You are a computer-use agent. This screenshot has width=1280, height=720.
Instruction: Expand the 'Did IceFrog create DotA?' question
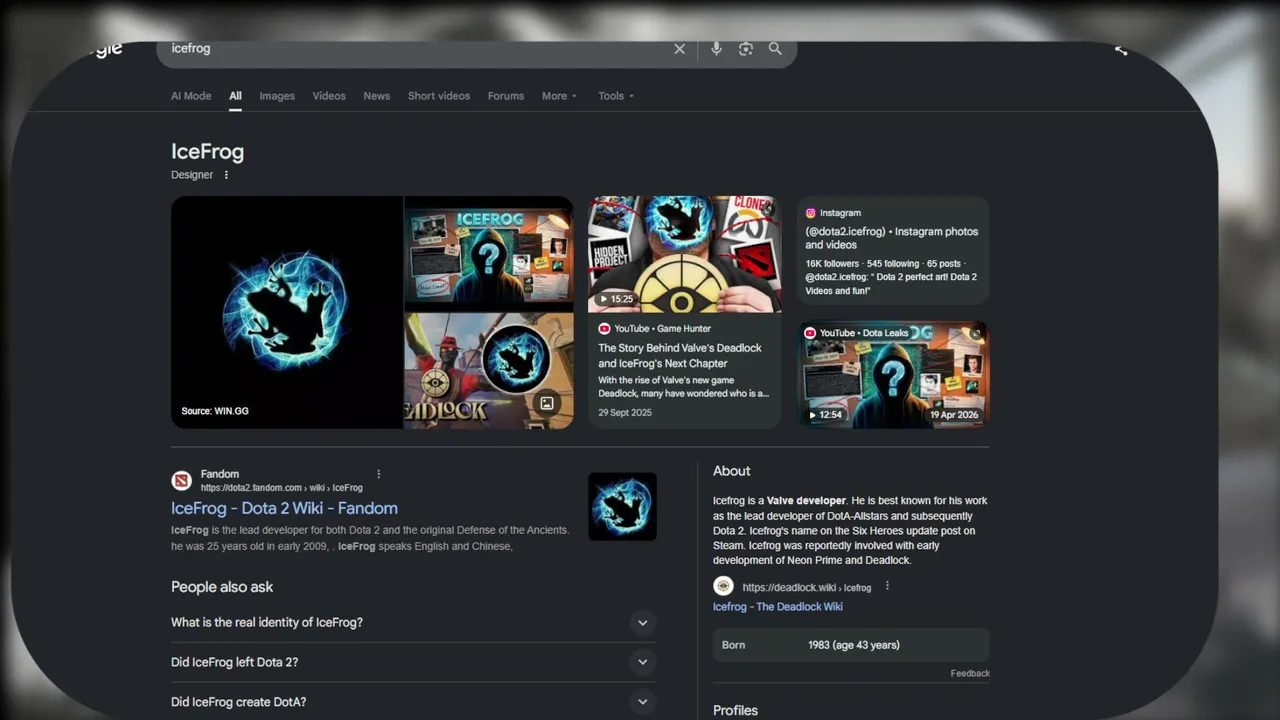point(643,702)
